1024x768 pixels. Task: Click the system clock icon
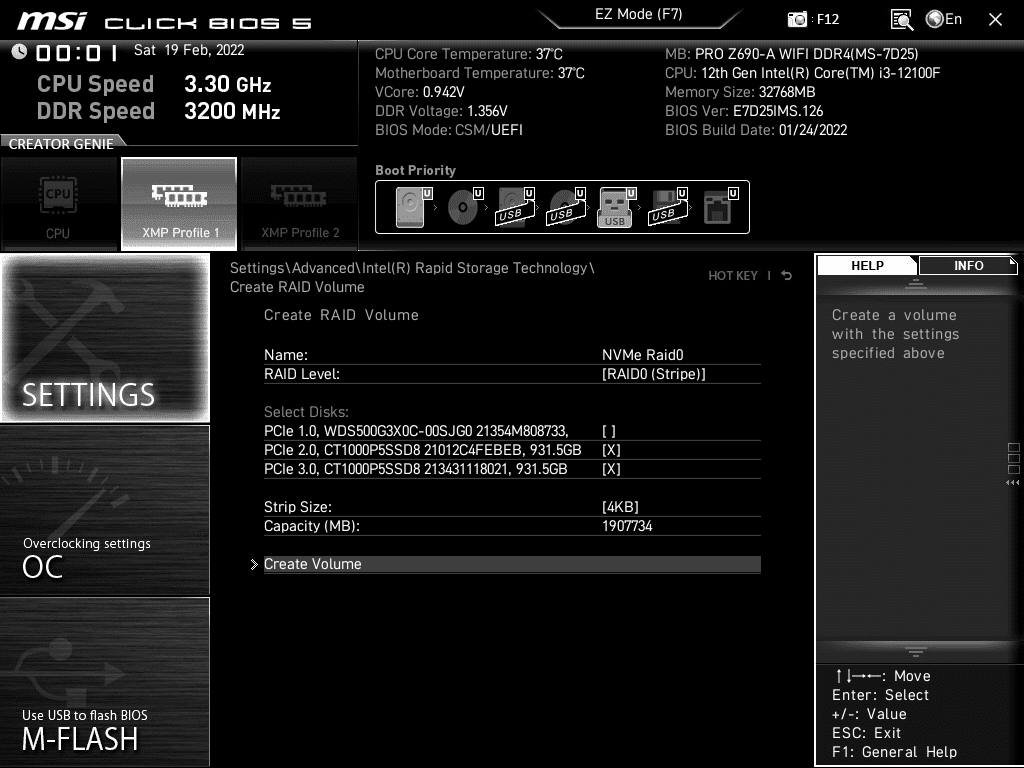(x=19, y=51)
